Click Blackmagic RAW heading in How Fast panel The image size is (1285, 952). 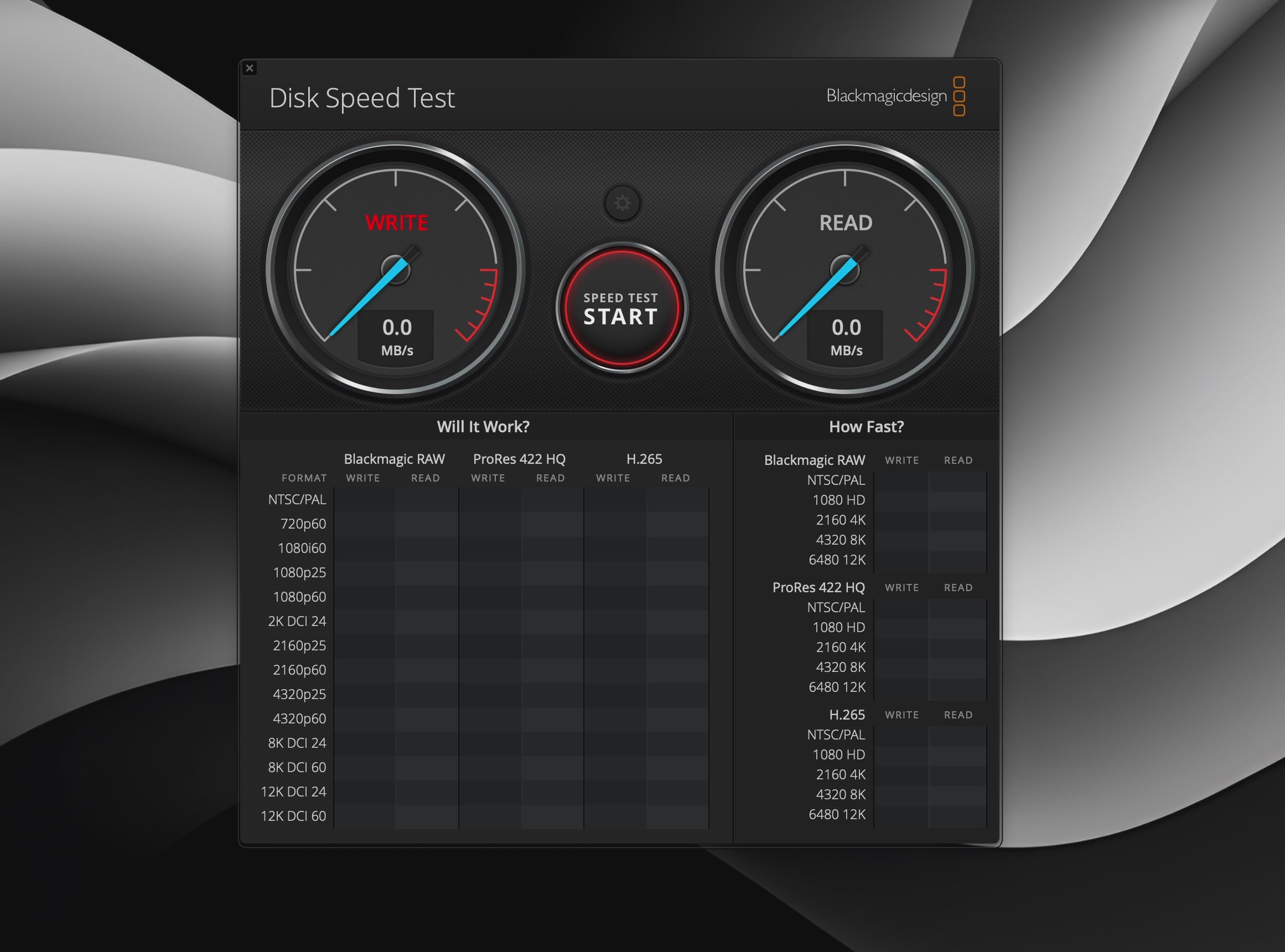click(814, 460)
